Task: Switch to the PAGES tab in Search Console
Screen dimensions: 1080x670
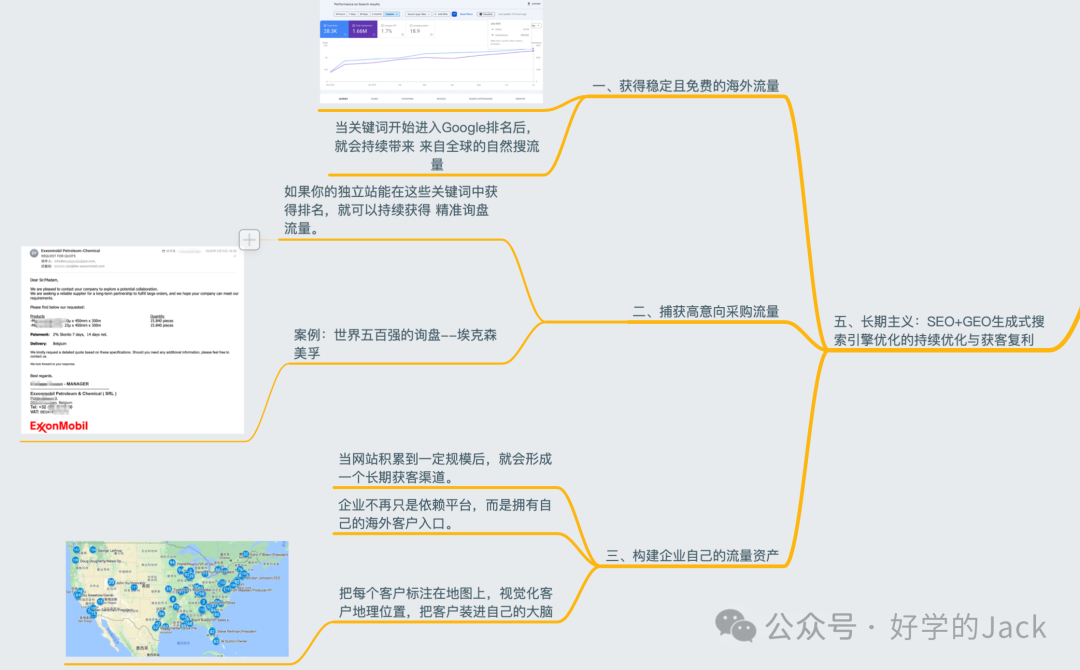Action: click(375, 98)
